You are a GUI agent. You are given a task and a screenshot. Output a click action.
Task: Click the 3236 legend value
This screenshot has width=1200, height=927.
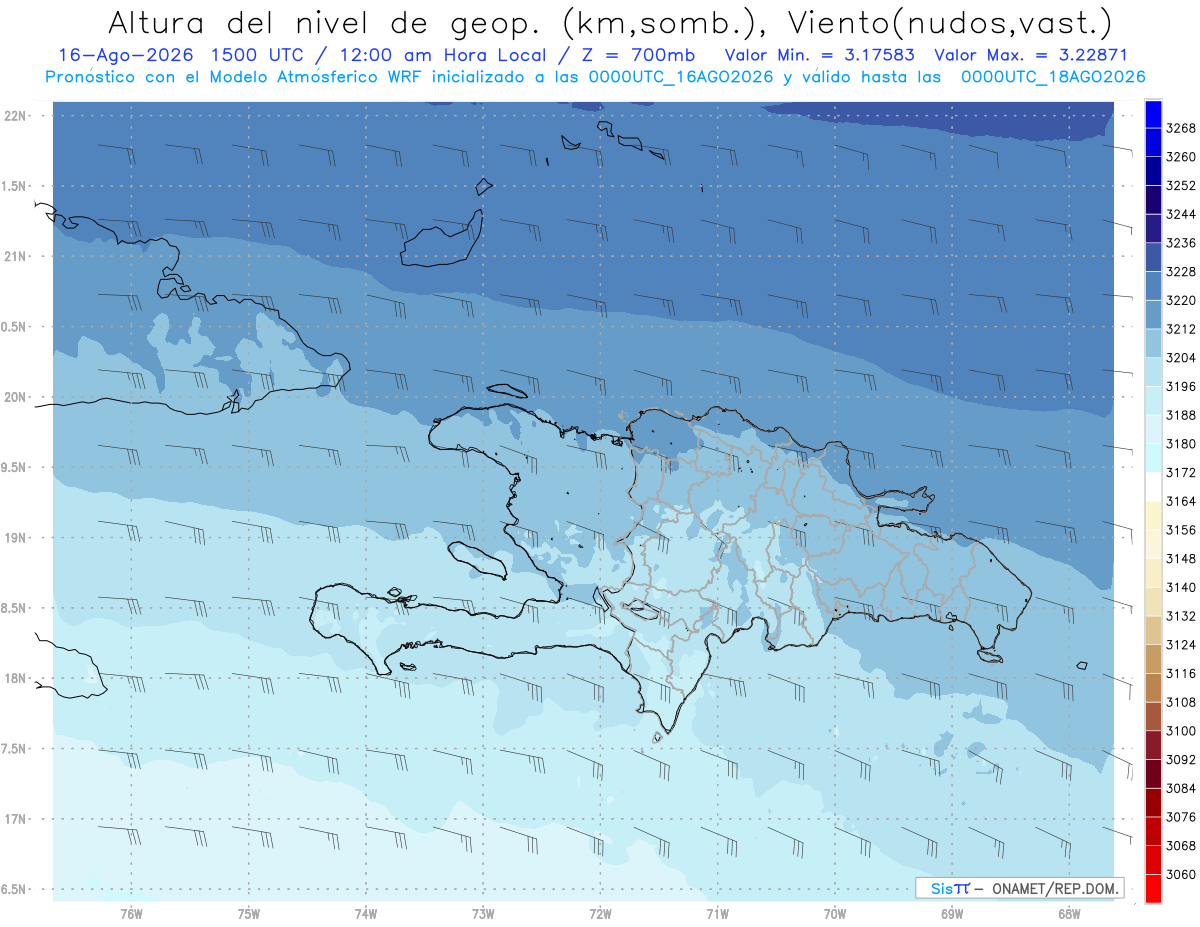click(1181, 243)
